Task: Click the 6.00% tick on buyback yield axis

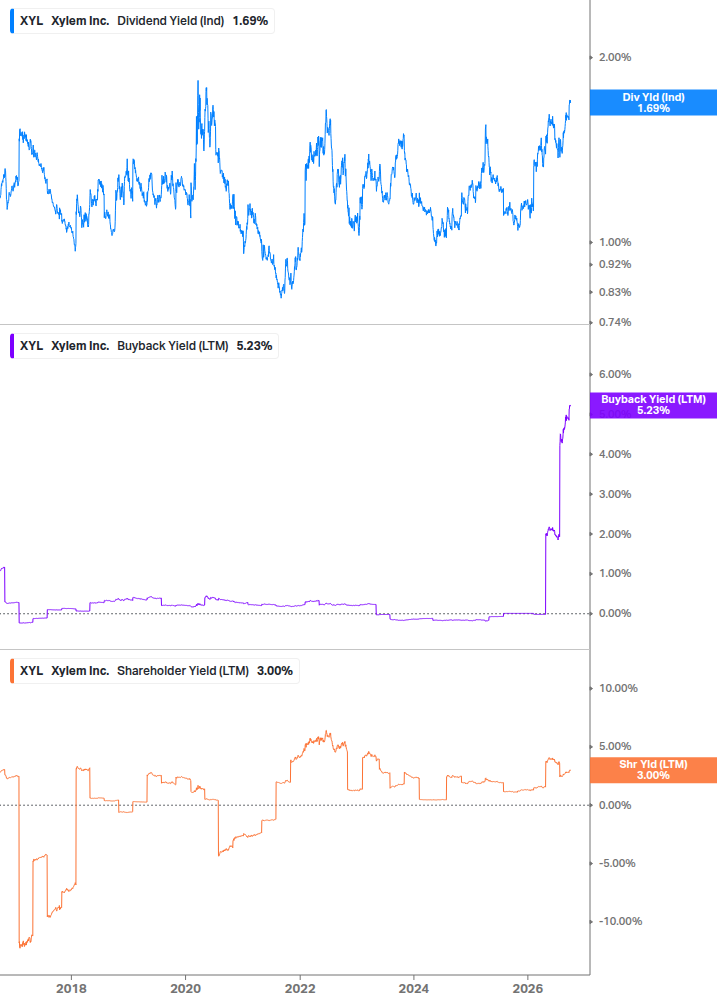Action: [x=614, y=374]
